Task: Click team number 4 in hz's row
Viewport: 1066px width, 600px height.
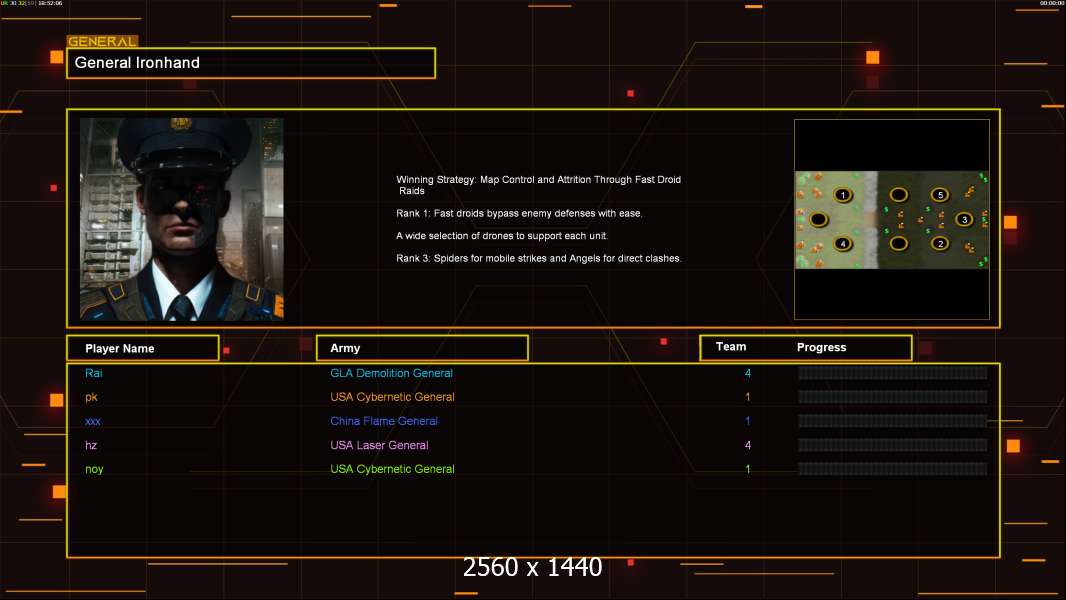Action: [x=748, y=445]
